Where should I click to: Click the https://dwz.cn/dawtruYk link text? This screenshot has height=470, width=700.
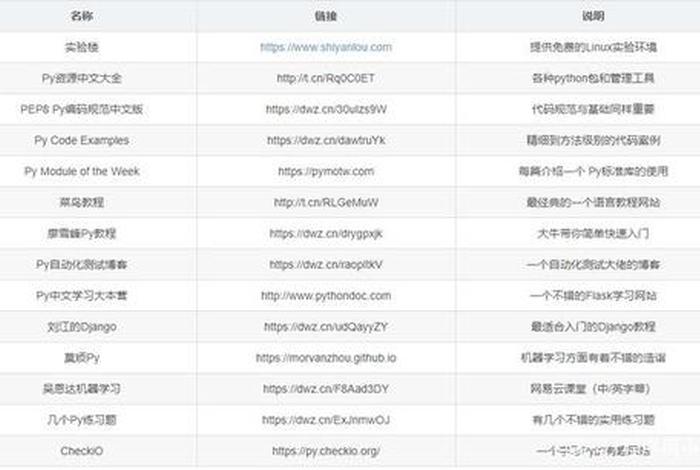pos(326,140)
